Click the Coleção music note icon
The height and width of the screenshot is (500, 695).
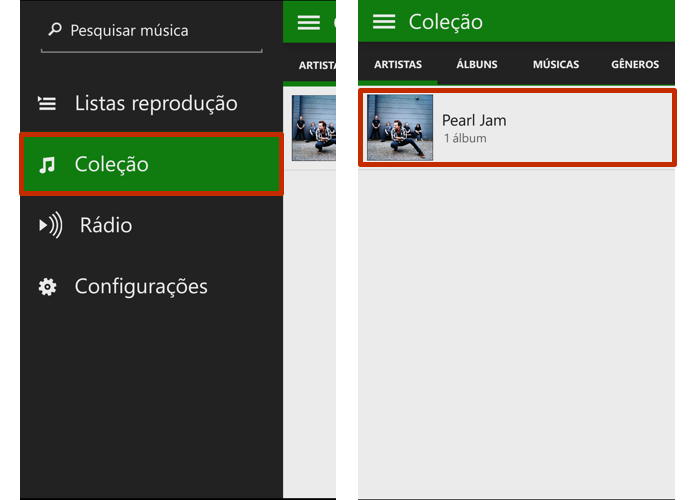(x=47, y=164)
